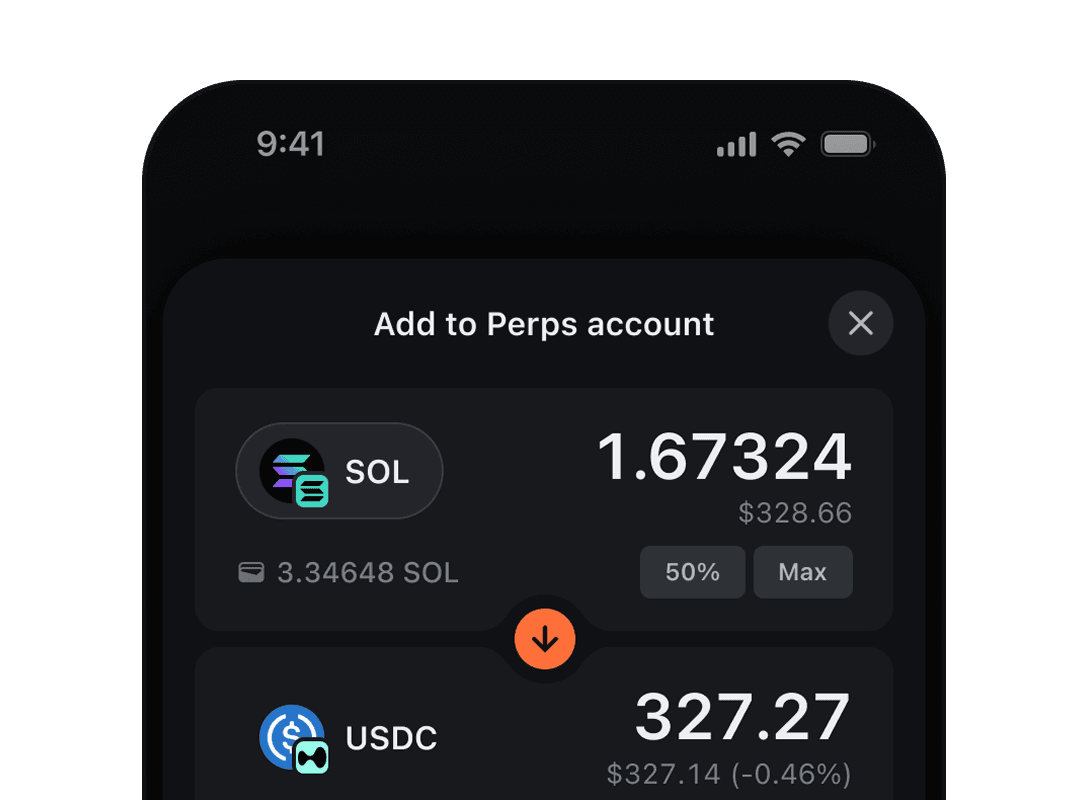Image resolution: width=1088 pixels, height=800 pixels.
Task: Select the Add to Perps account title
Action: (544, 324)
